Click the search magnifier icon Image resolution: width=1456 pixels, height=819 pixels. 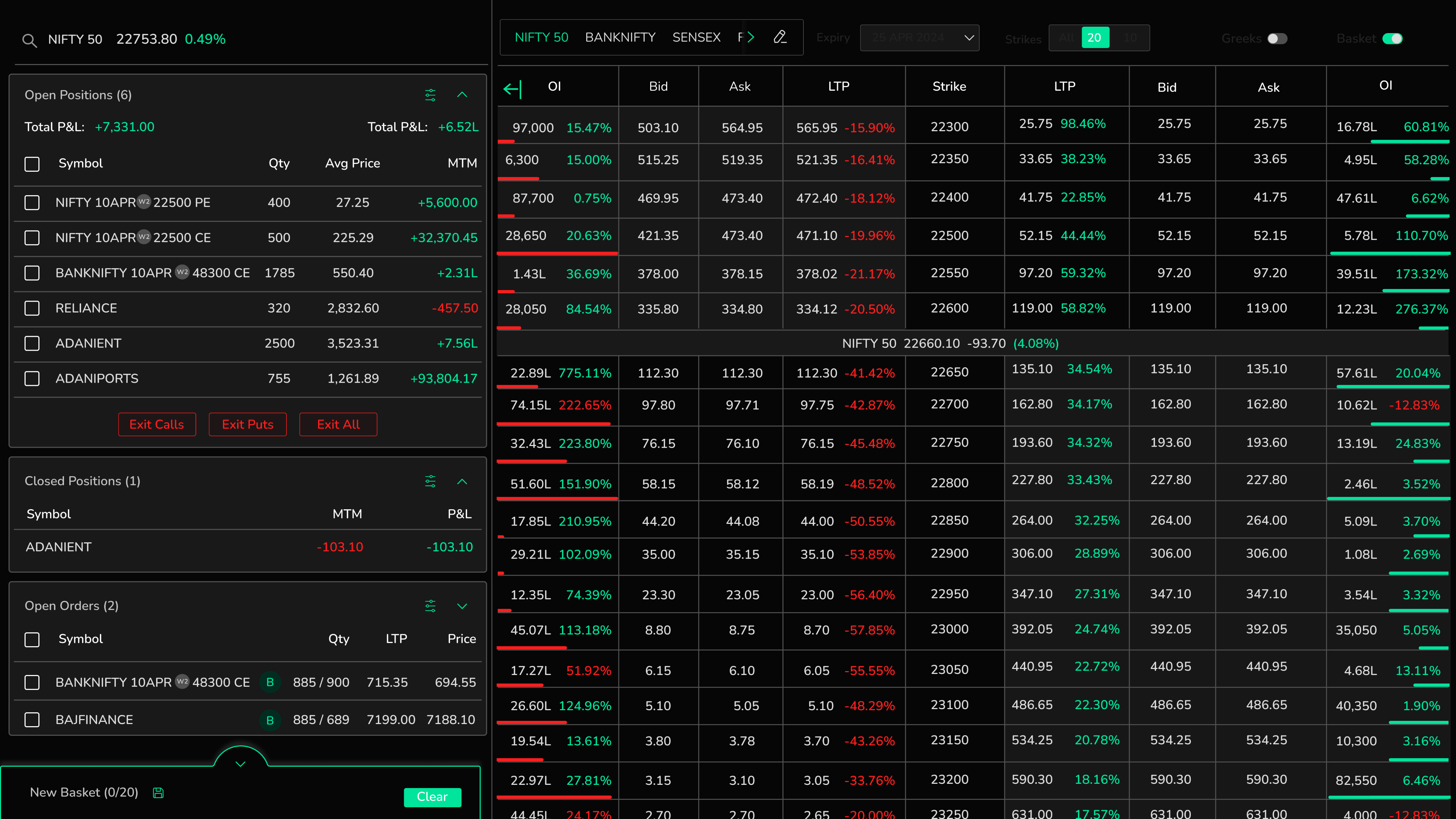[x=30, y=40]
